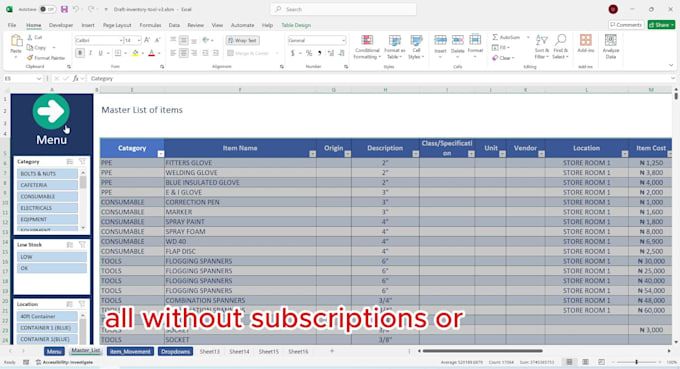Select 40ft Container in Location slicer

tap(47, 317)
